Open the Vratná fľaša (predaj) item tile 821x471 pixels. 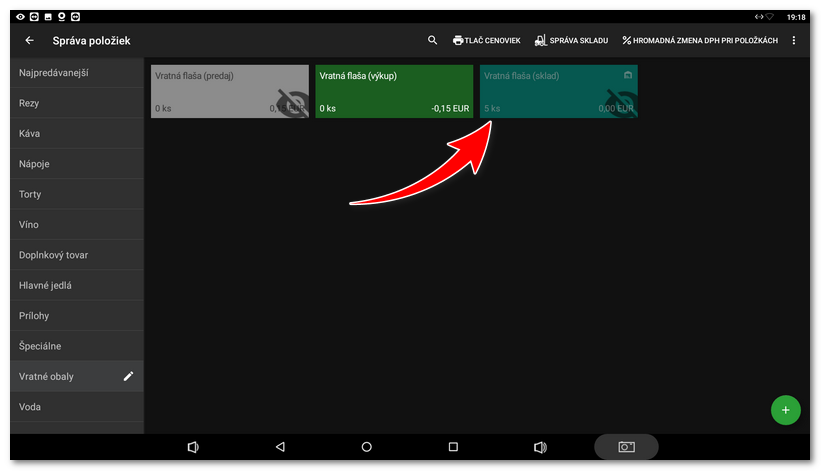[x=230, y=92]
